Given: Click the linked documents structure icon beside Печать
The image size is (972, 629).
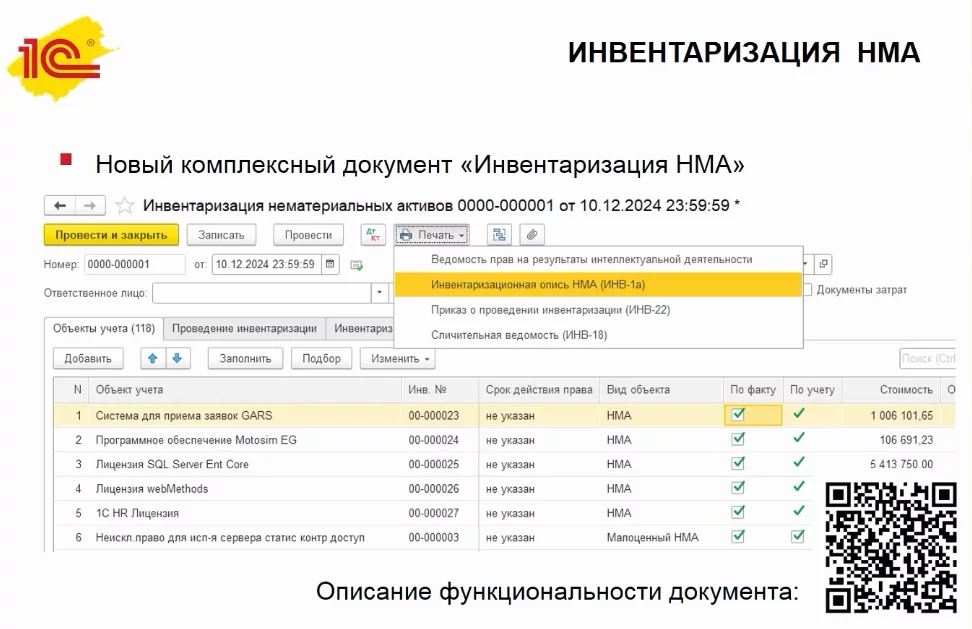Looking at the screenshot, I should (x=497, y=235).
